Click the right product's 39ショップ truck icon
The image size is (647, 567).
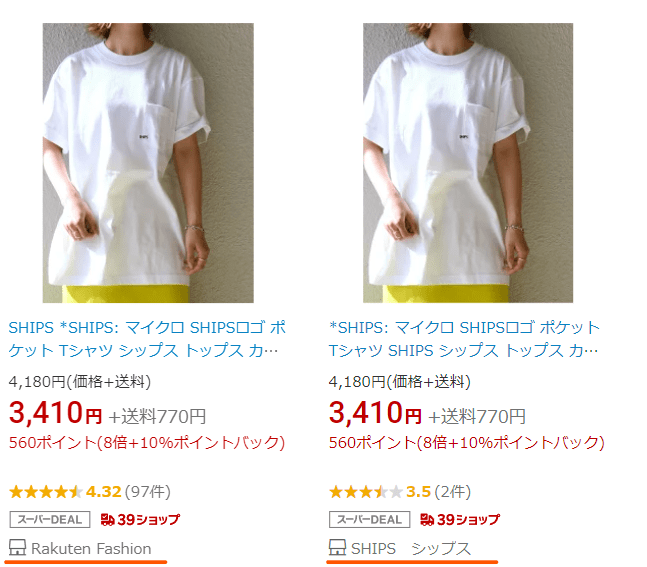click(x=427, y=520)
